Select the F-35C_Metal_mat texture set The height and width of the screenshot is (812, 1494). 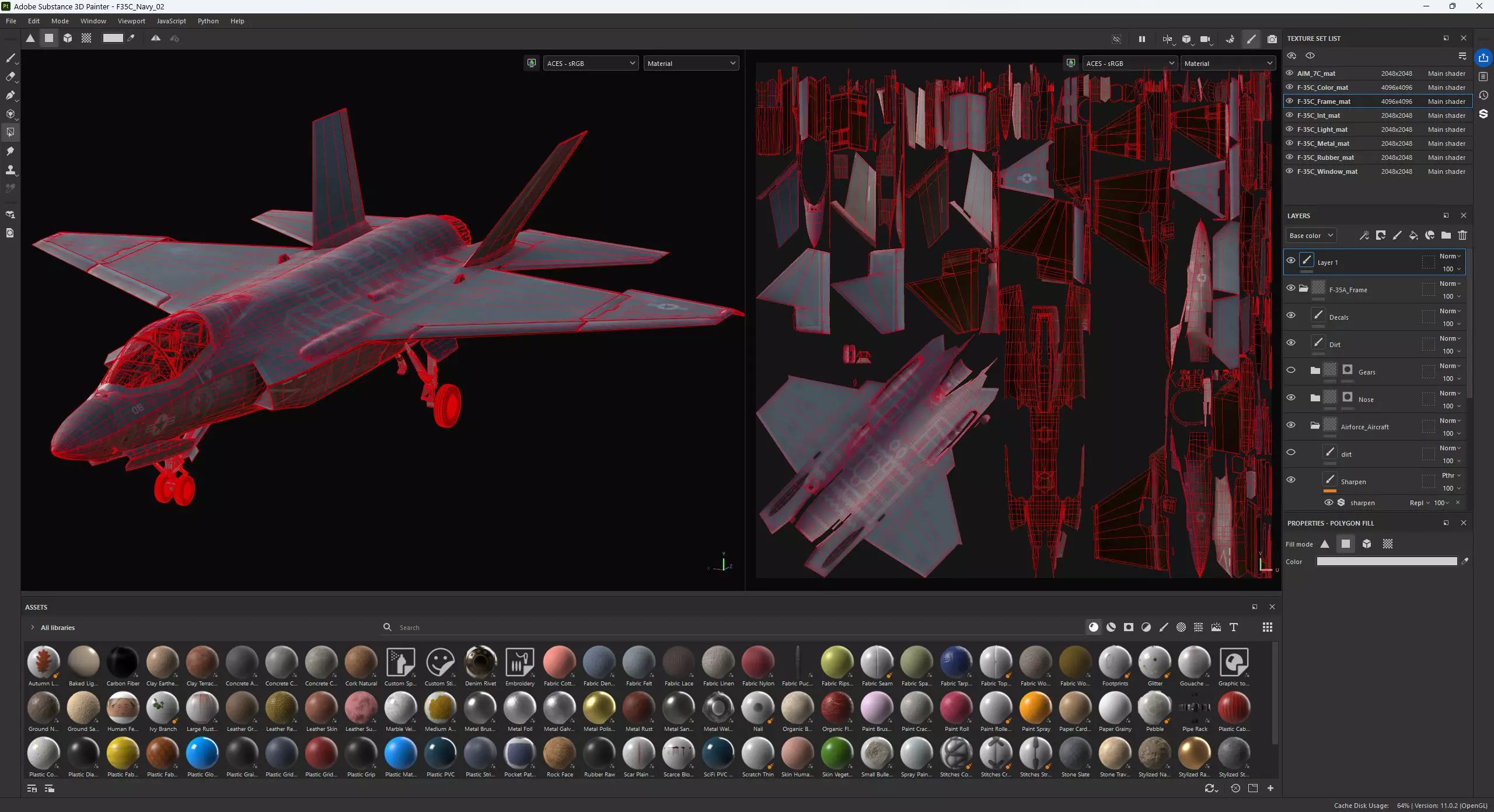tap(1323, 143)
